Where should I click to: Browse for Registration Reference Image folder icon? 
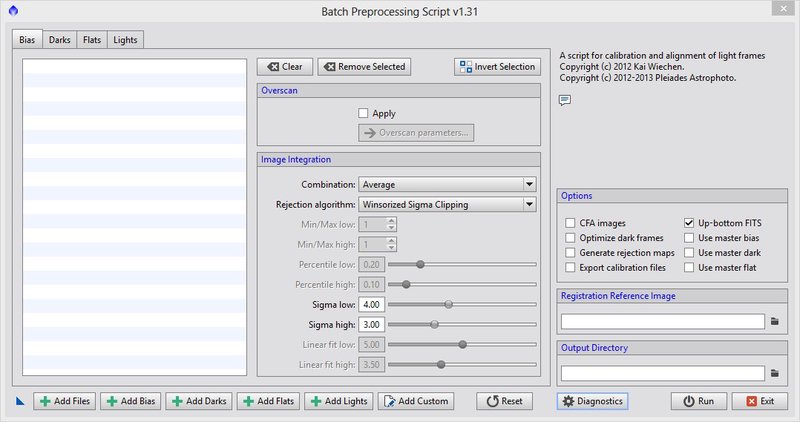click(774, 321)
